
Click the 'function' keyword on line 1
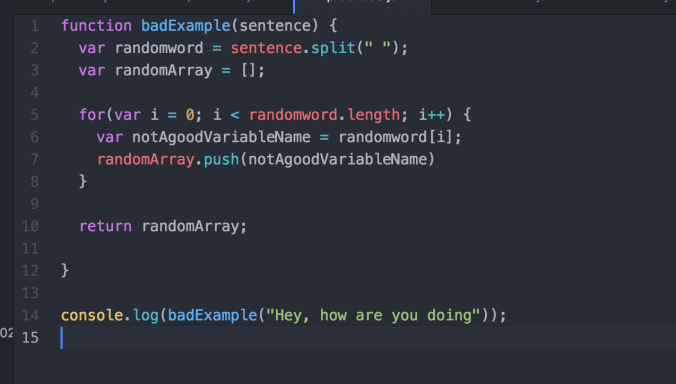pyautogui.click(x=96, y=26)
